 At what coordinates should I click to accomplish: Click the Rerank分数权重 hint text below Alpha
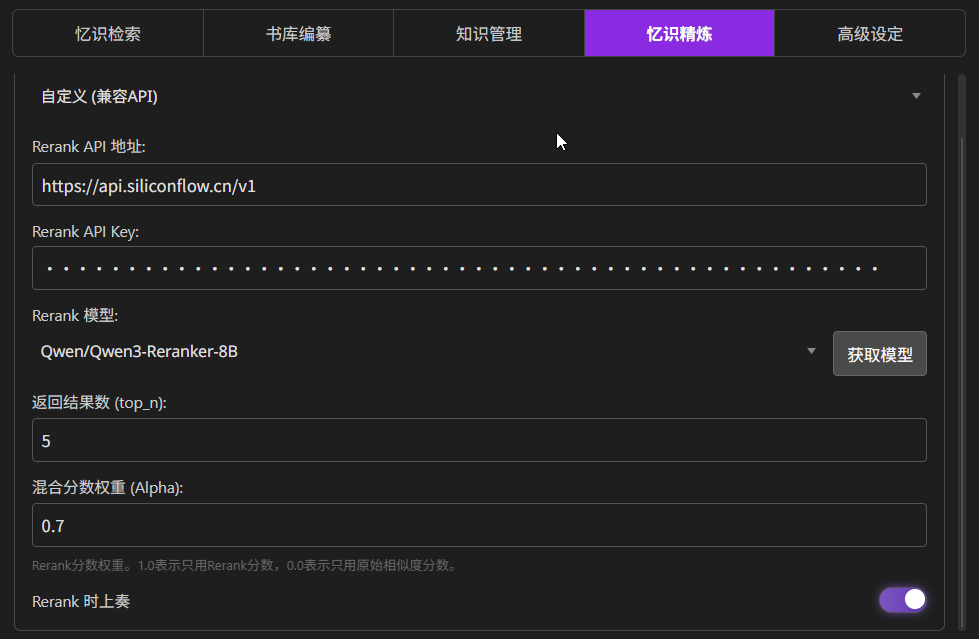(x=245, y=566)
